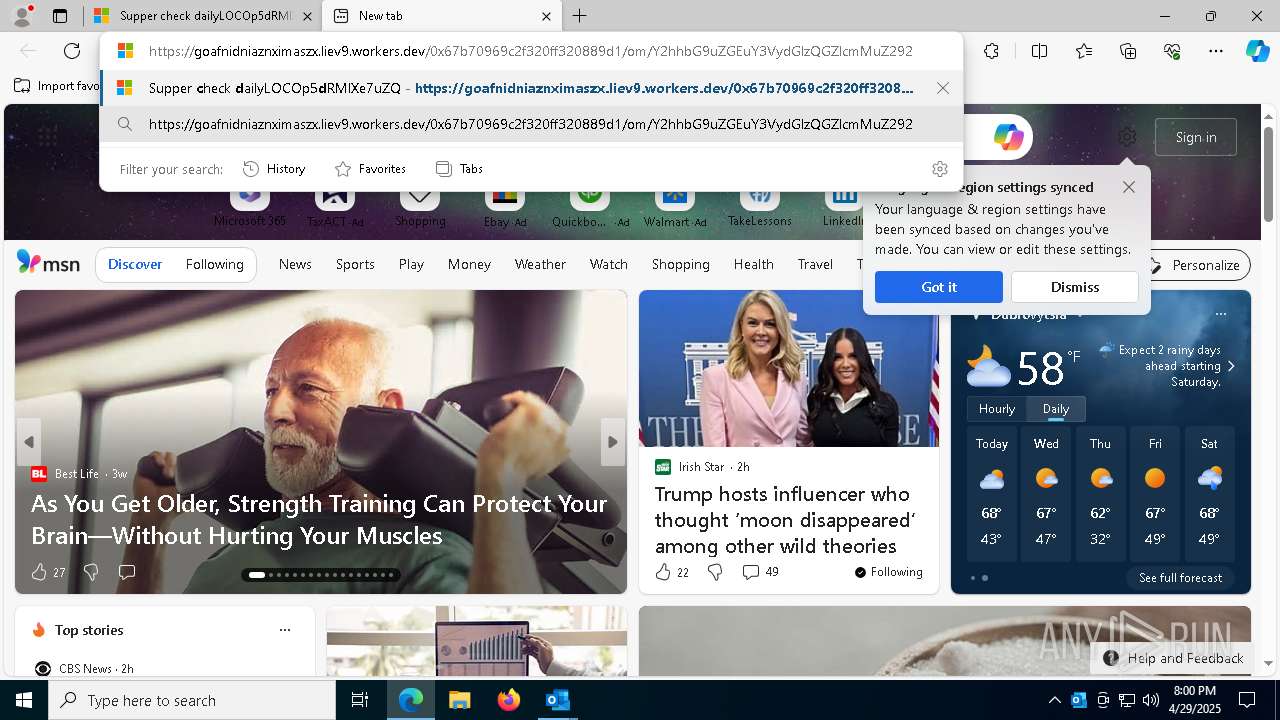Filter the search by Favorites
Screen dimensions: 1280x720
(x=370, y=169)
